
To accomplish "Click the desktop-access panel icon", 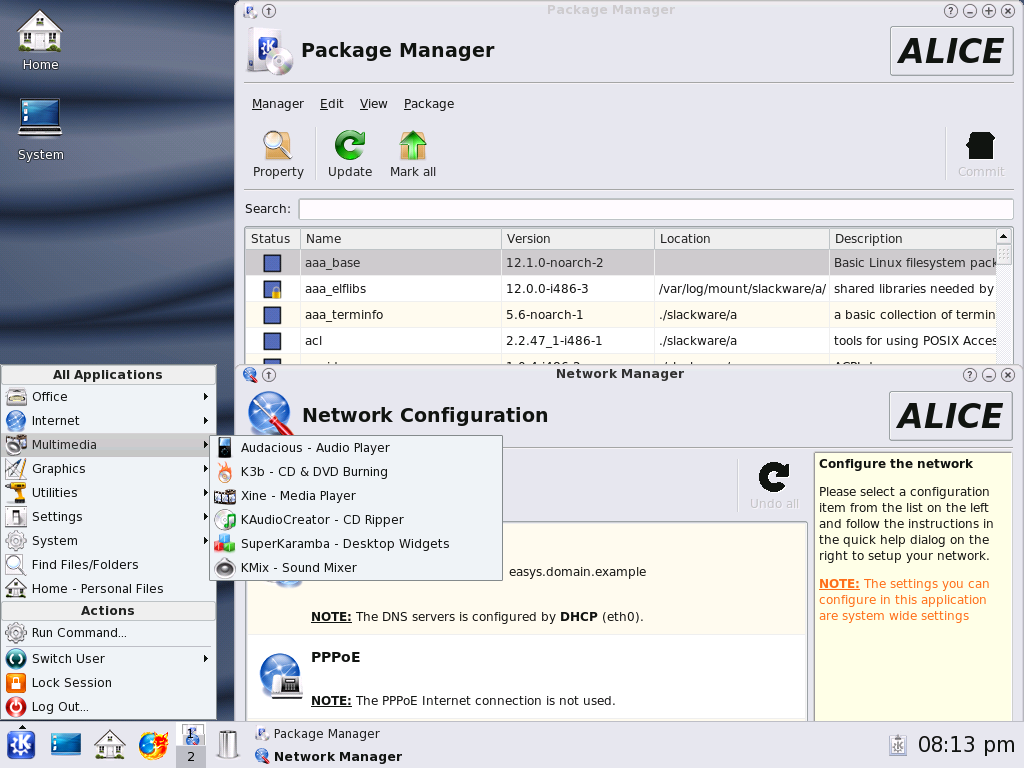I will point(66,744).
